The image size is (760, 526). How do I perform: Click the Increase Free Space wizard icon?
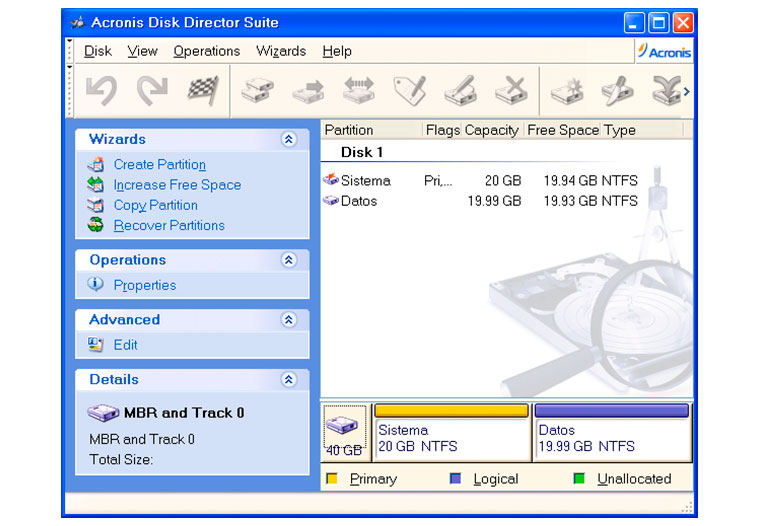coord(96,185)
